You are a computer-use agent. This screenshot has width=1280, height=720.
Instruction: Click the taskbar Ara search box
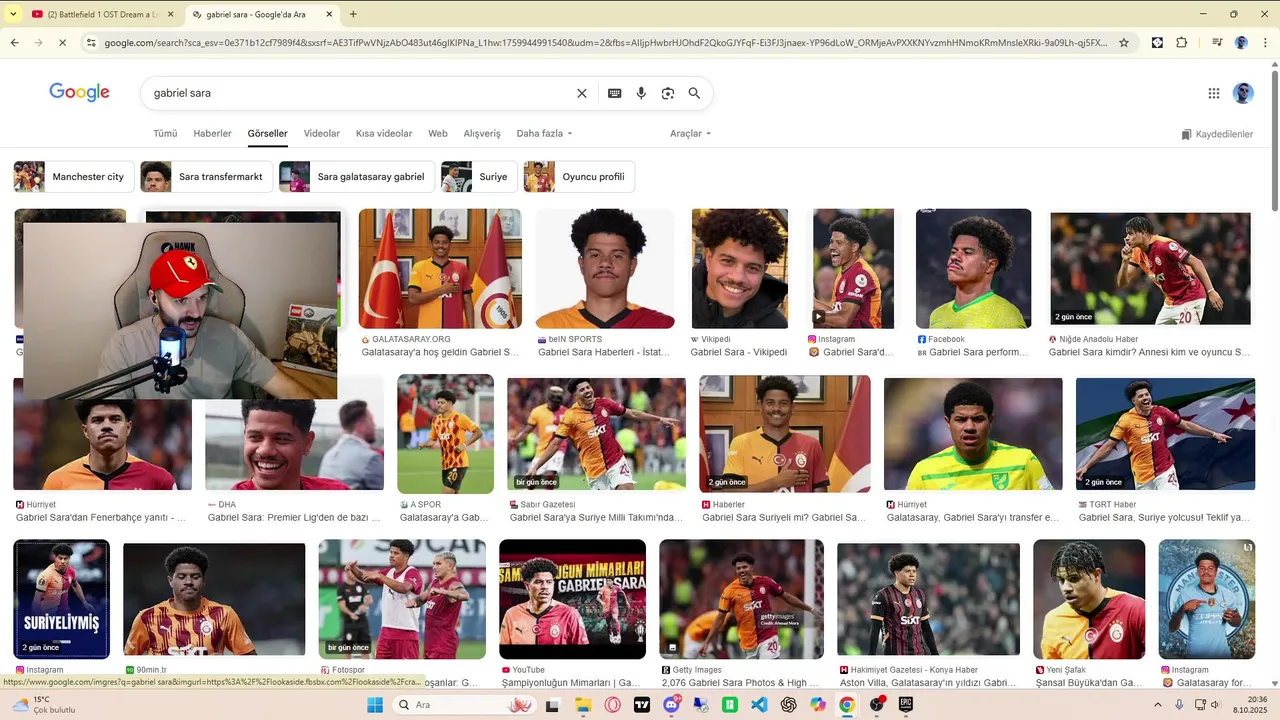pos(465,705)
